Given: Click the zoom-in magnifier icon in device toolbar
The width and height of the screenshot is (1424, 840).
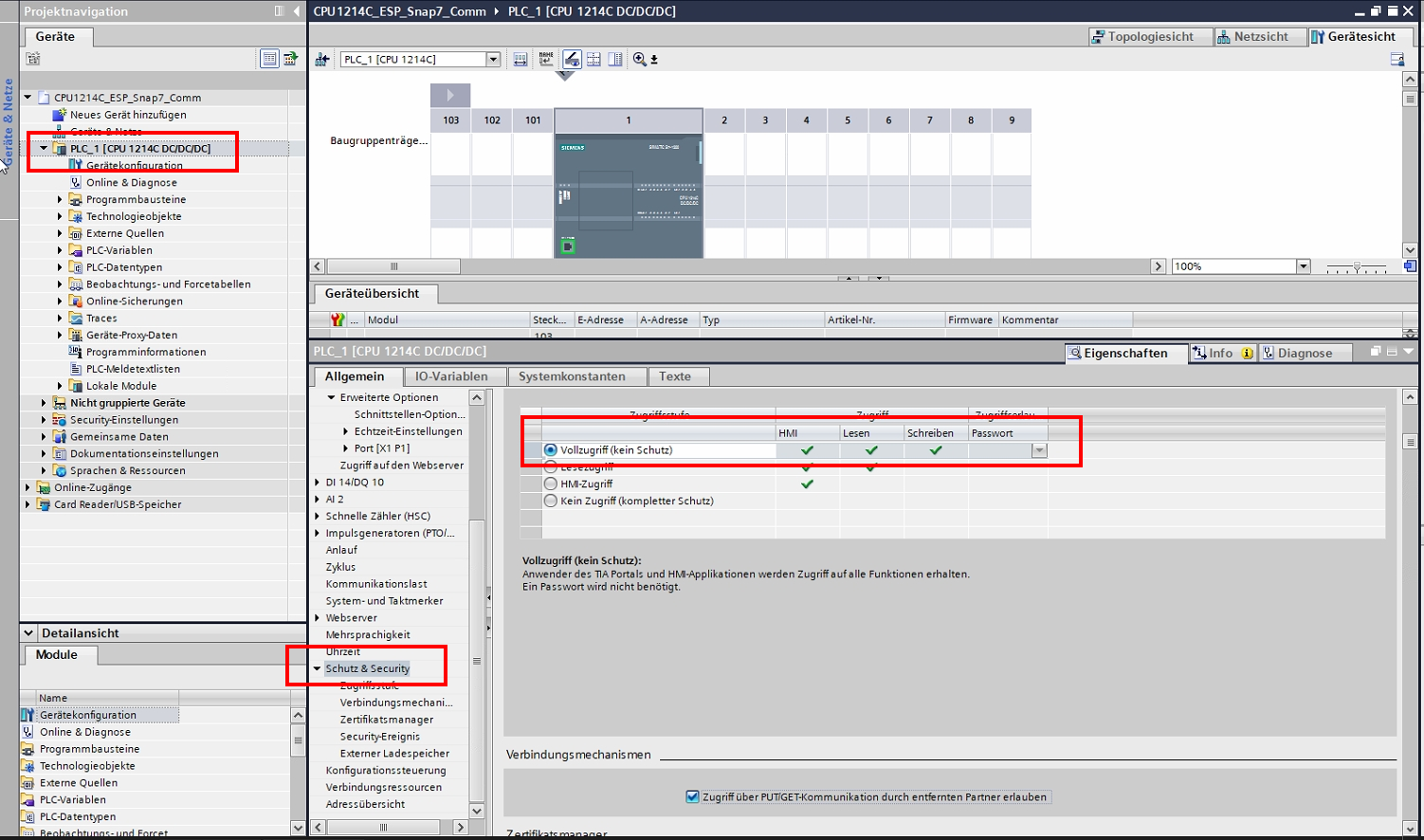Looking at the screenshot, I should [x=640, y=59].
